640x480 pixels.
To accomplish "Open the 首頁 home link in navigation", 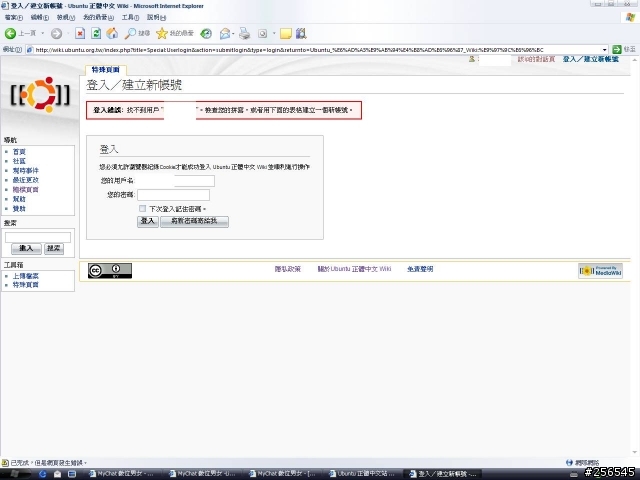I will [19, 151].
